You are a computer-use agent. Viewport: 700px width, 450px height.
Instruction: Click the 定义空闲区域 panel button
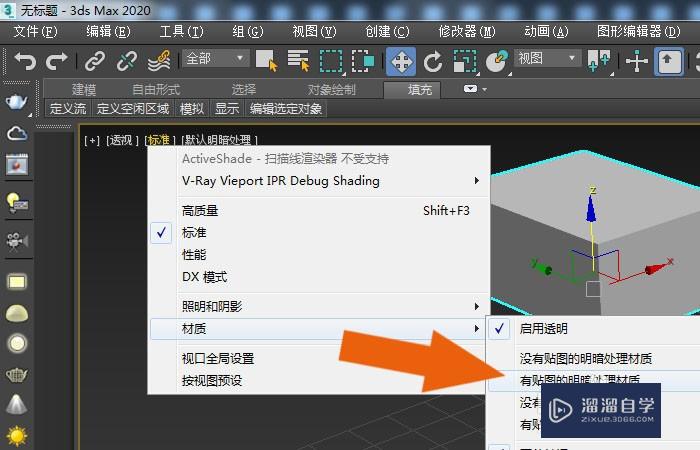(133, 108)
